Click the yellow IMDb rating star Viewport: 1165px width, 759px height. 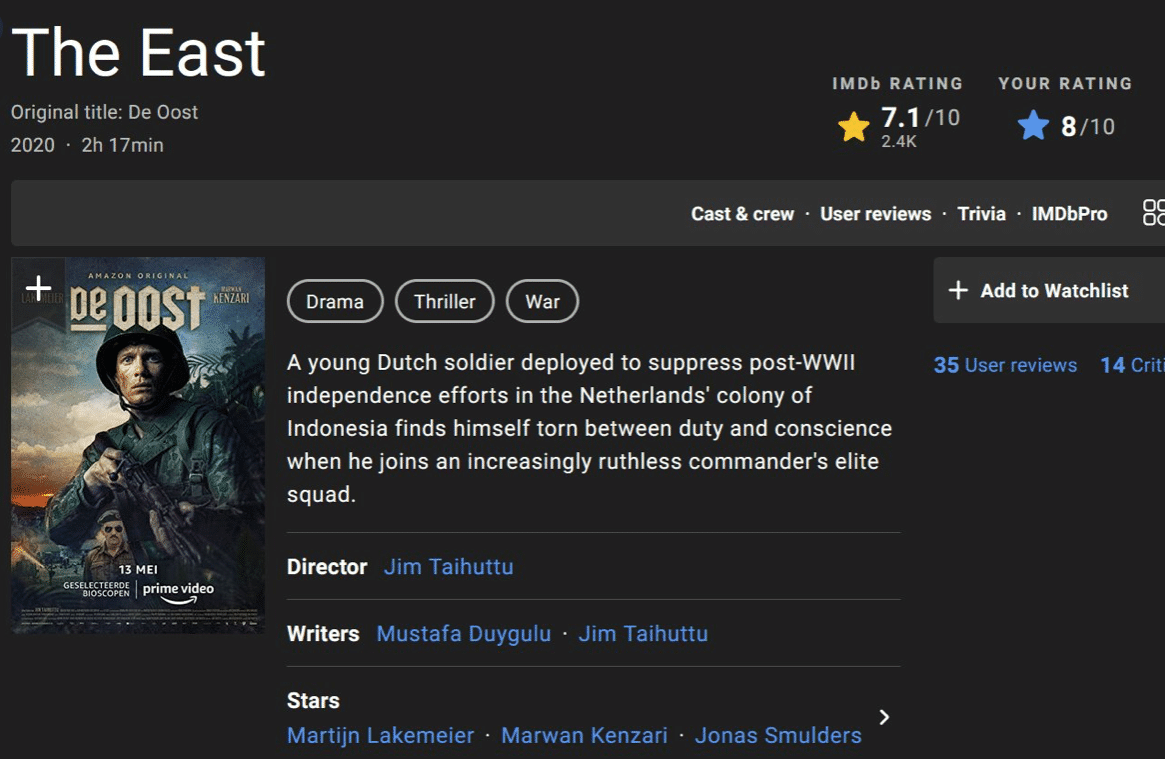[x=853, y=127]
